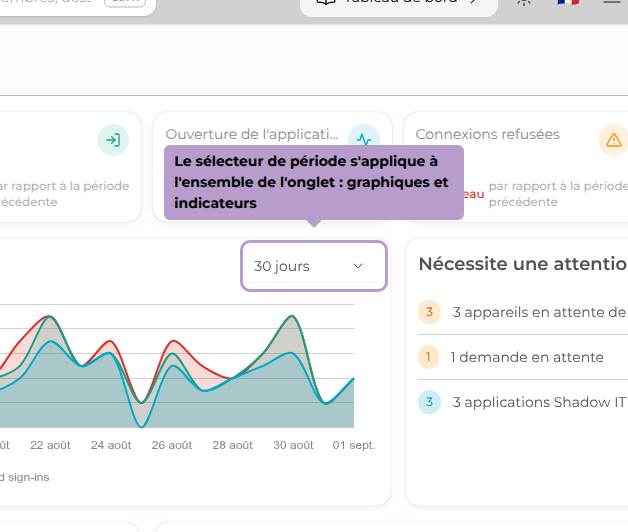The height and width of the screenshot is (532, 628).
Task: Click the orange badge number 3
Action: pyautogui.click(x=429, y=312)
